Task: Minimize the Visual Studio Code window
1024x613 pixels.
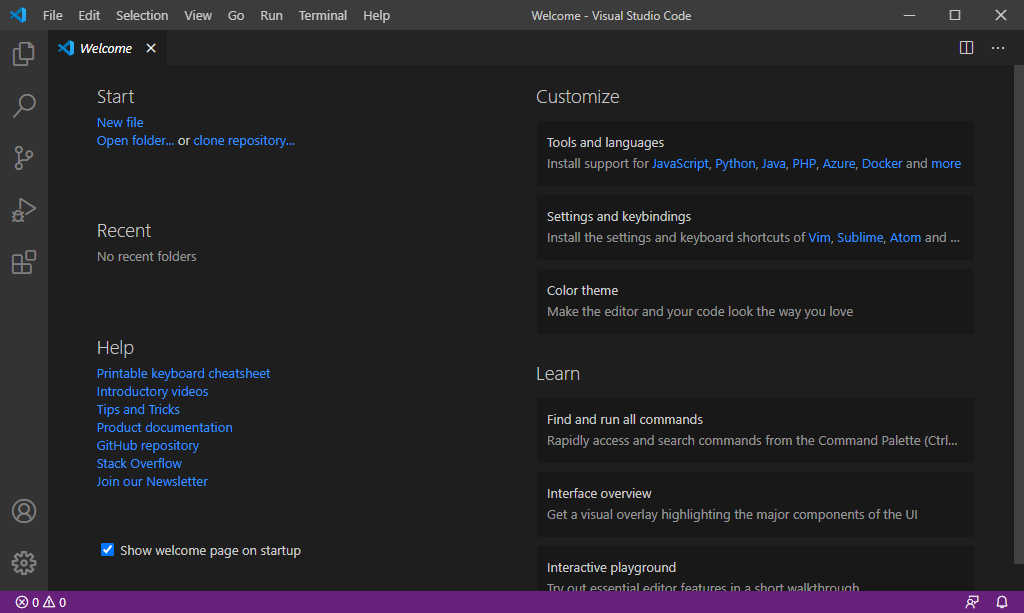Action: coord(909,15)
